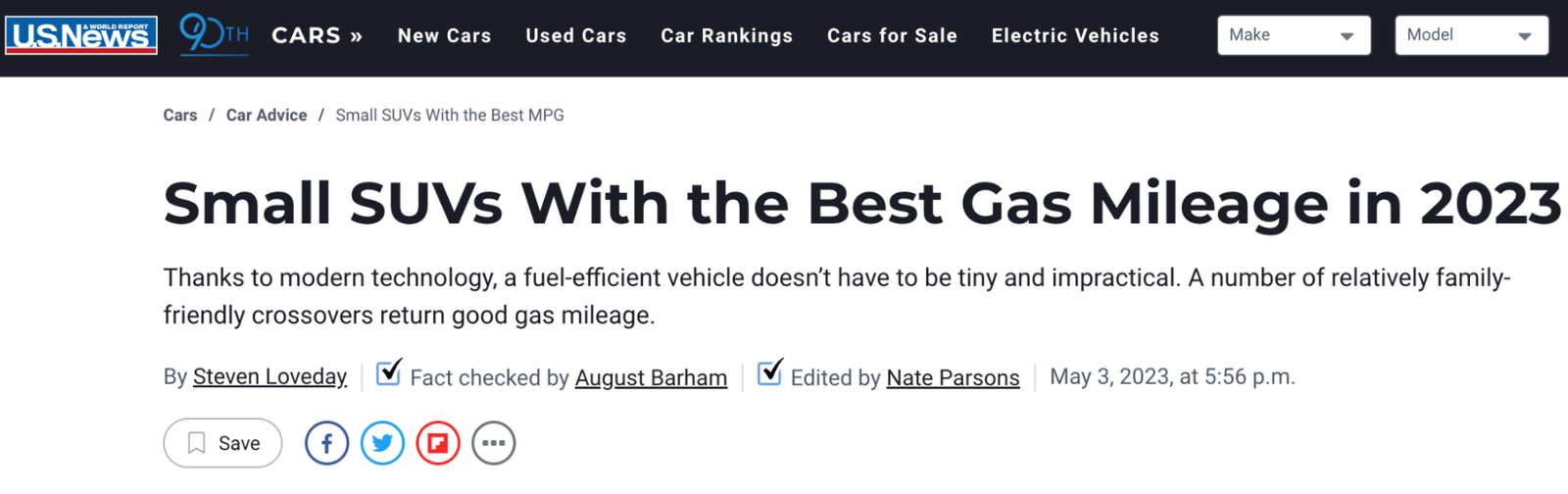Click the bookmark icon in Save

[x=197, y=443]
